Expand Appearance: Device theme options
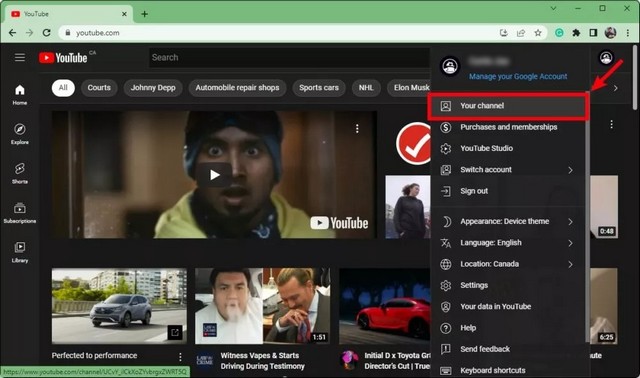The image size is (640, 378). [506, 221]
